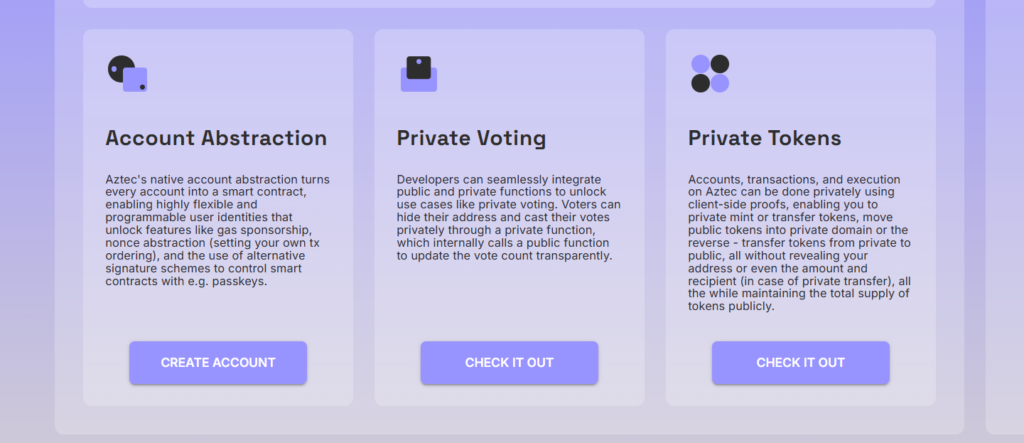Image resolution: width=1024 pixels, height=443 pixels.
Task: Click the Private Voting description paragraph
Action: pos(509,218)
